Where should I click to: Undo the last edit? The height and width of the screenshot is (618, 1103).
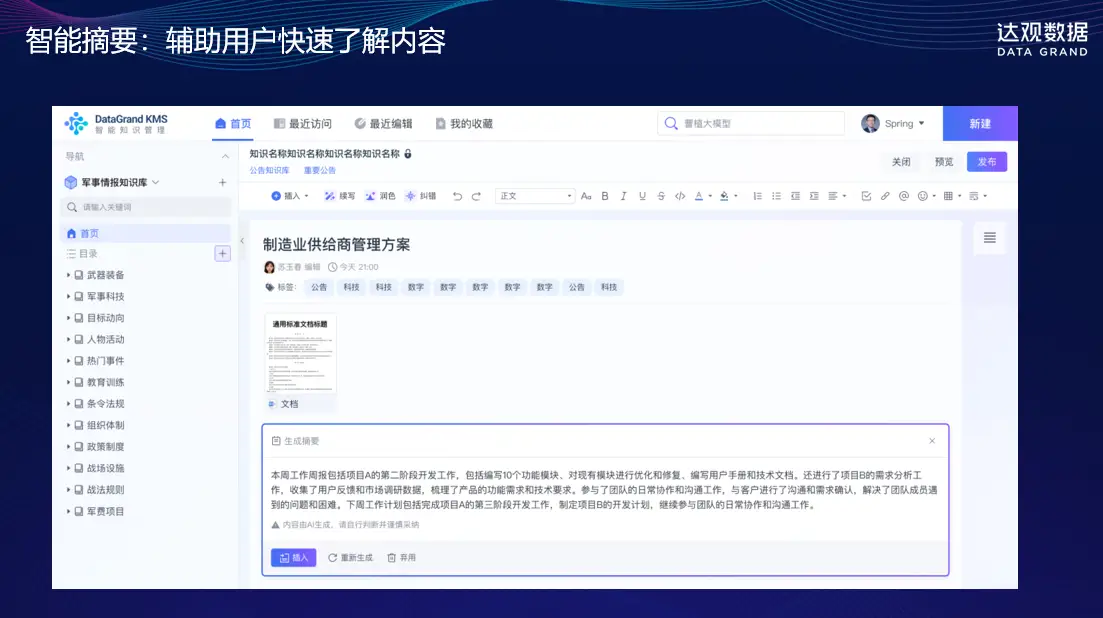pos(457,196)
